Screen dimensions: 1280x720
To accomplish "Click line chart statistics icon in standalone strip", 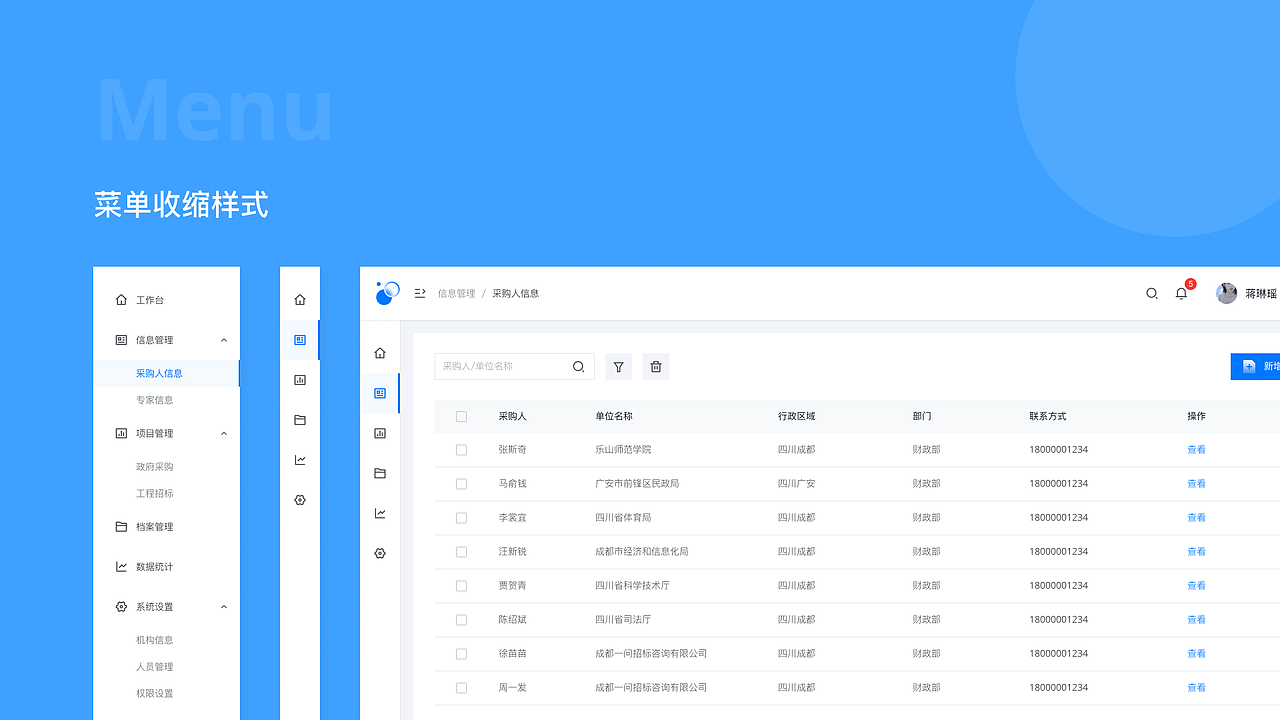I will pos(300,460).
